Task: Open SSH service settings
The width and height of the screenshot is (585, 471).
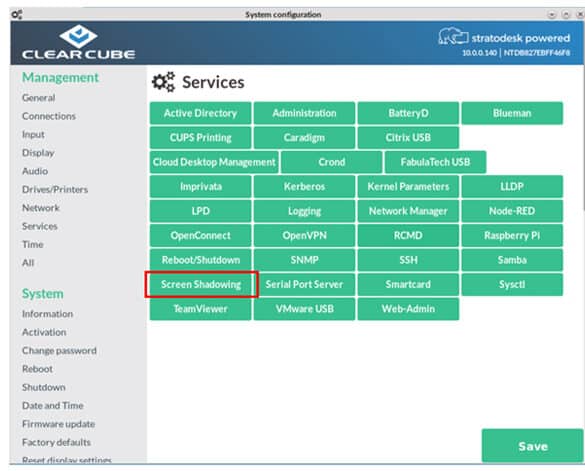Action: 408,260
